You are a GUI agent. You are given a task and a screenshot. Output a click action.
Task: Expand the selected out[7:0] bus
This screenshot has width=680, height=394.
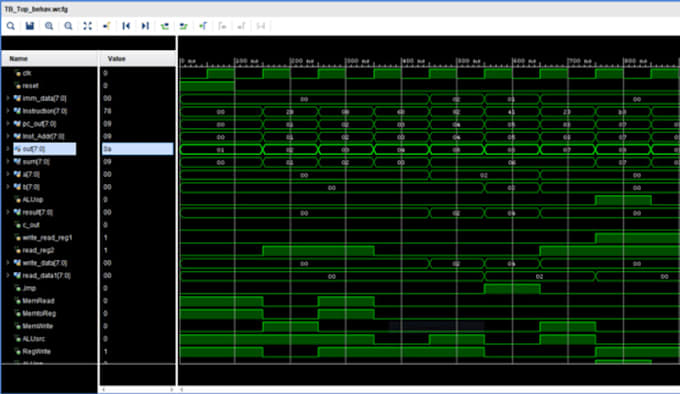(x=7, y=149)
